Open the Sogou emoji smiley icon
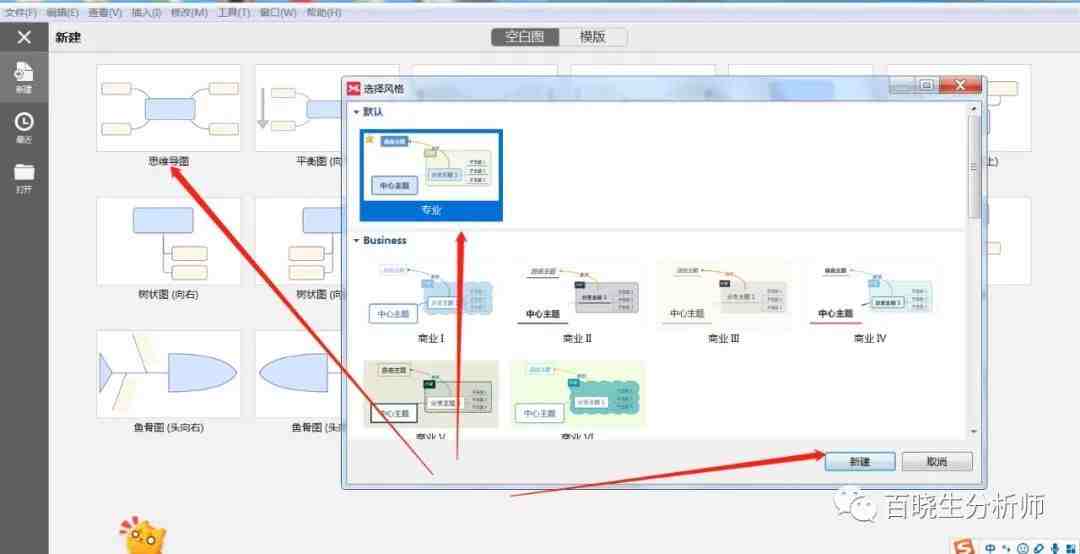 [x=1023, y=548]
